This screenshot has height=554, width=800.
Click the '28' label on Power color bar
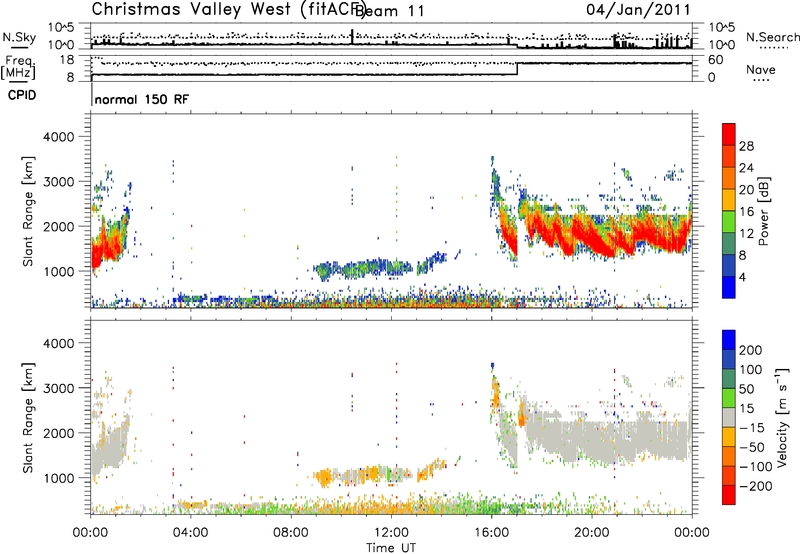coord(746,146)
